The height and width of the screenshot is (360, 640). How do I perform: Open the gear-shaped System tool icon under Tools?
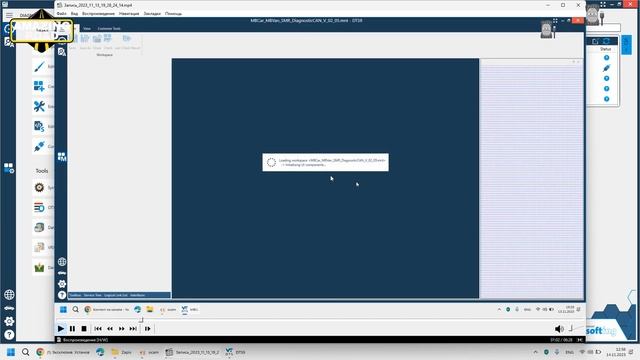(39, 187)
